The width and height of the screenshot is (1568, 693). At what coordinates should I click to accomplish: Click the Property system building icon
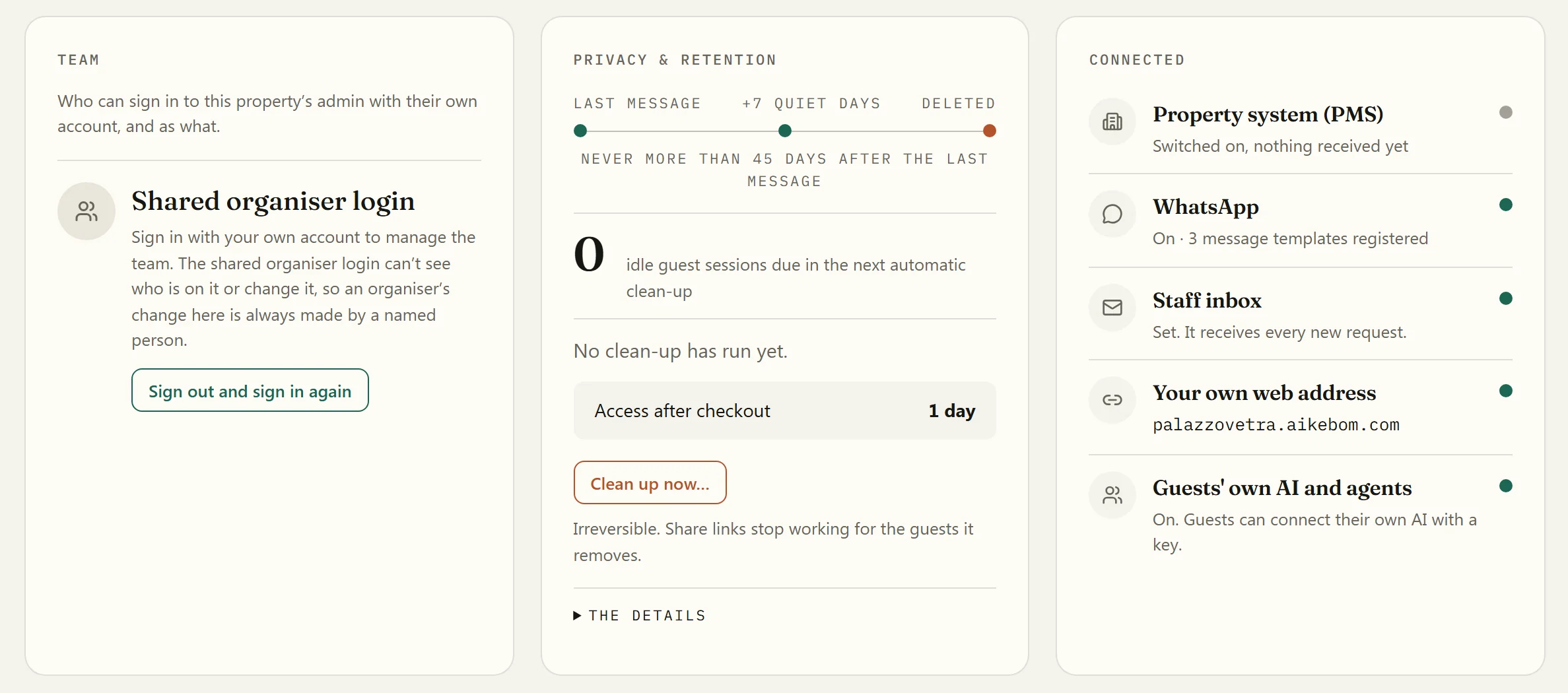coord(1112,121)
